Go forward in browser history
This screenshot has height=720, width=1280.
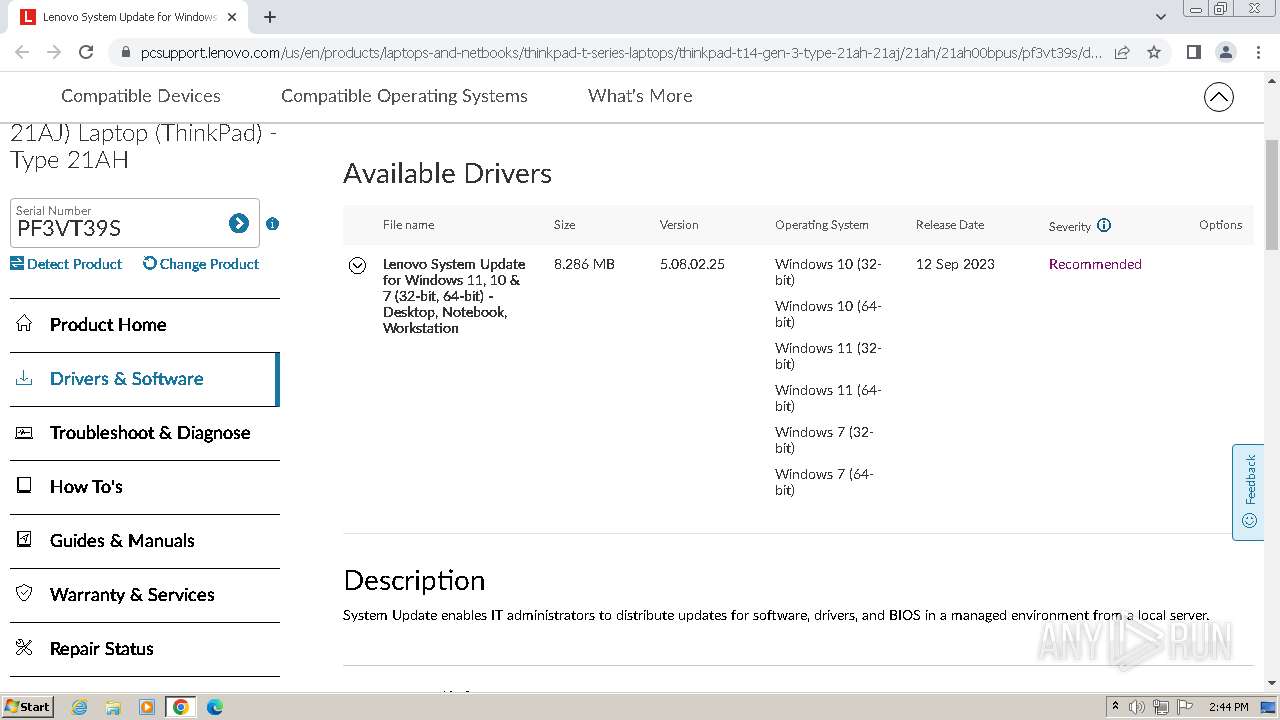click(x=54, y=52)
